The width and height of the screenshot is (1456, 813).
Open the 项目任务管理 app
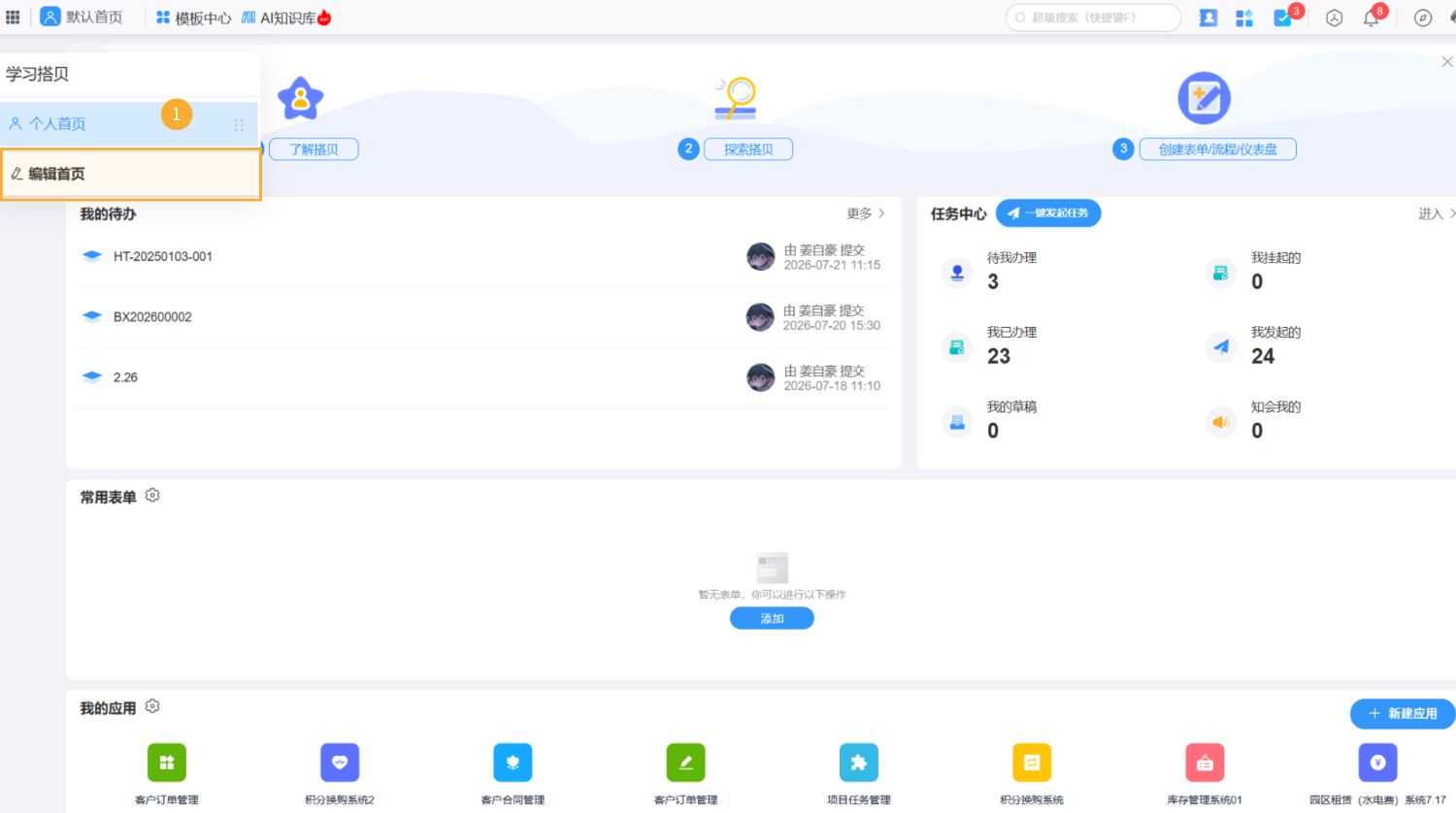[x=859, y=763]
